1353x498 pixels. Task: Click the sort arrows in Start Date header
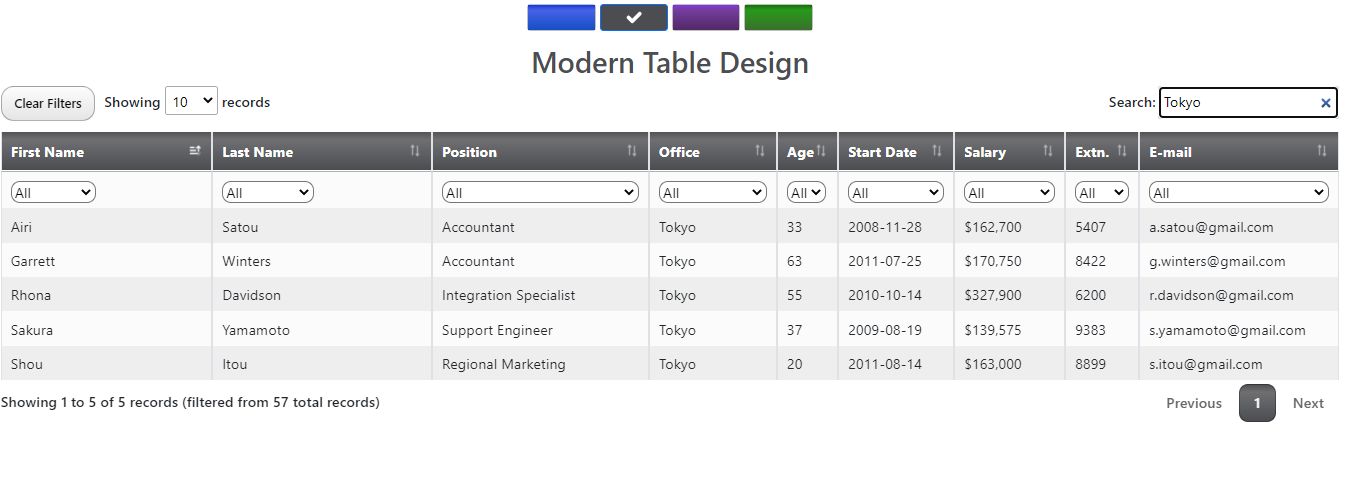pyautogui.click(x=937, y=151)
